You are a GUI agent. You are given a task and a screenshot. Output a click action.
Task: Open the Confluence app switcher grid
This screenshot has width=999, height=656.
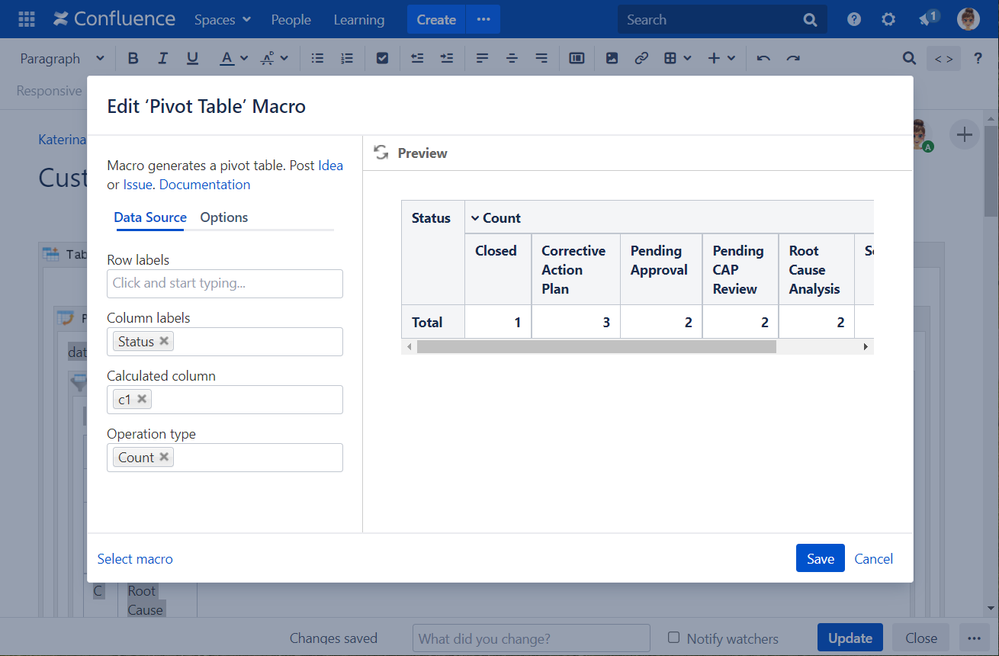coord(27,19)
